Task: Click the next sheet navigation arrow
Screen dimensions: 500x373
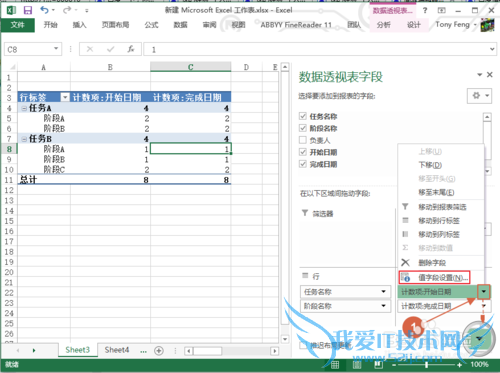Action: pos(34,350)
